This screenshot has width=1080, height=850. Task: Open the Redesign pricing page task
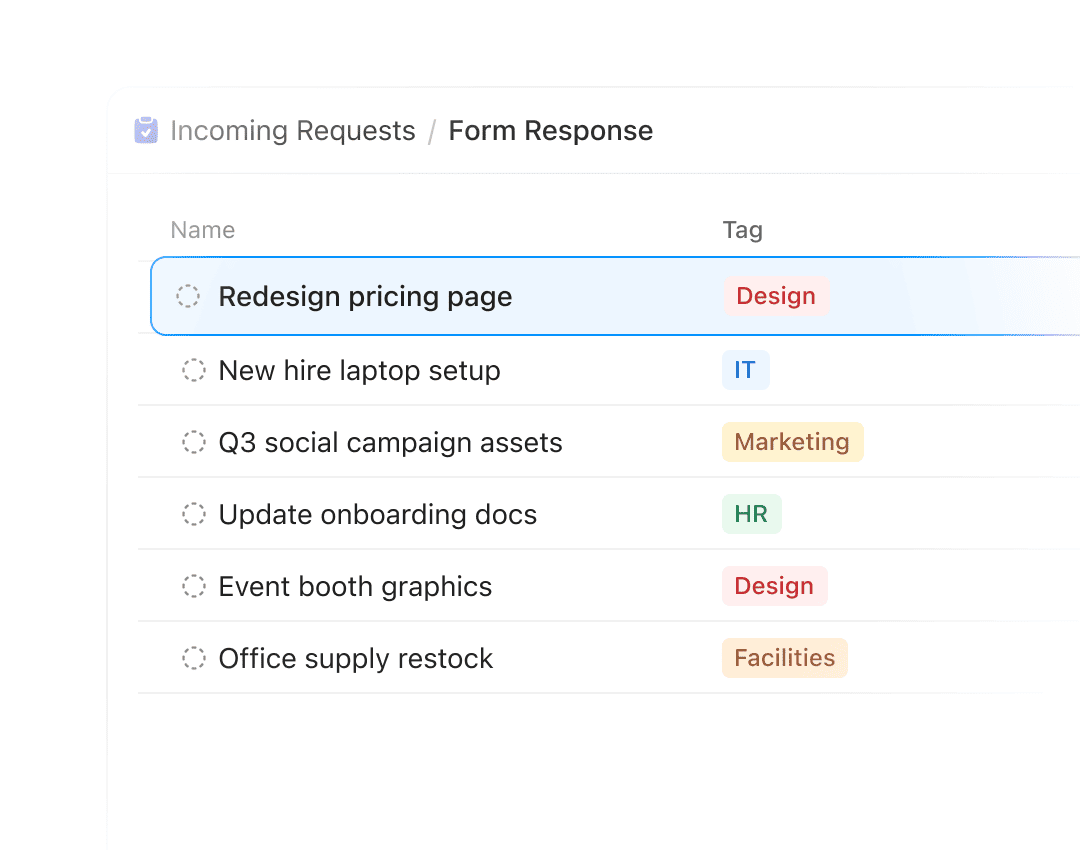(x=365, y=297)
